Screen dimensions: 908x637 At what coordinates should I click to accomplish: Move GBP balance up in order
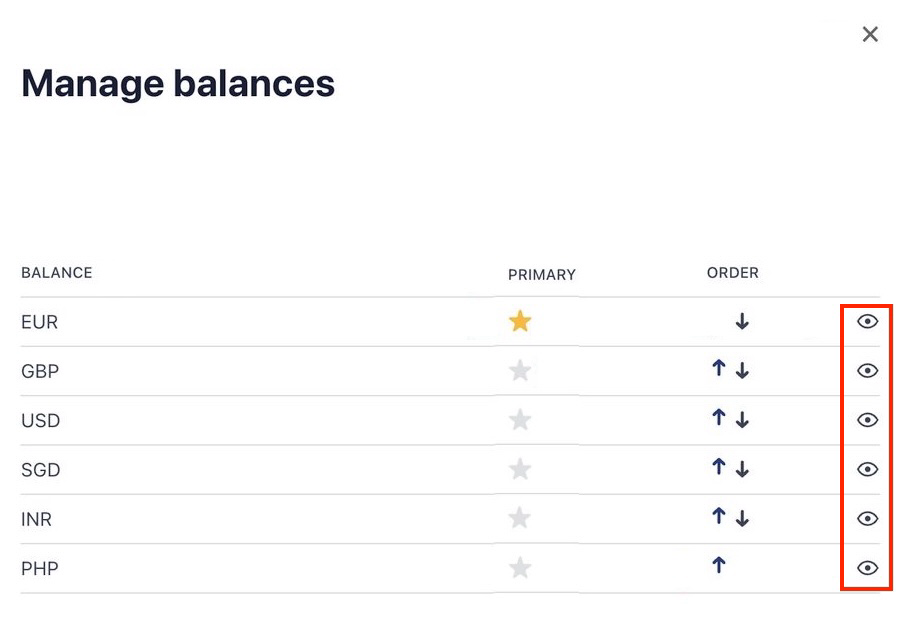pos(718,369)
